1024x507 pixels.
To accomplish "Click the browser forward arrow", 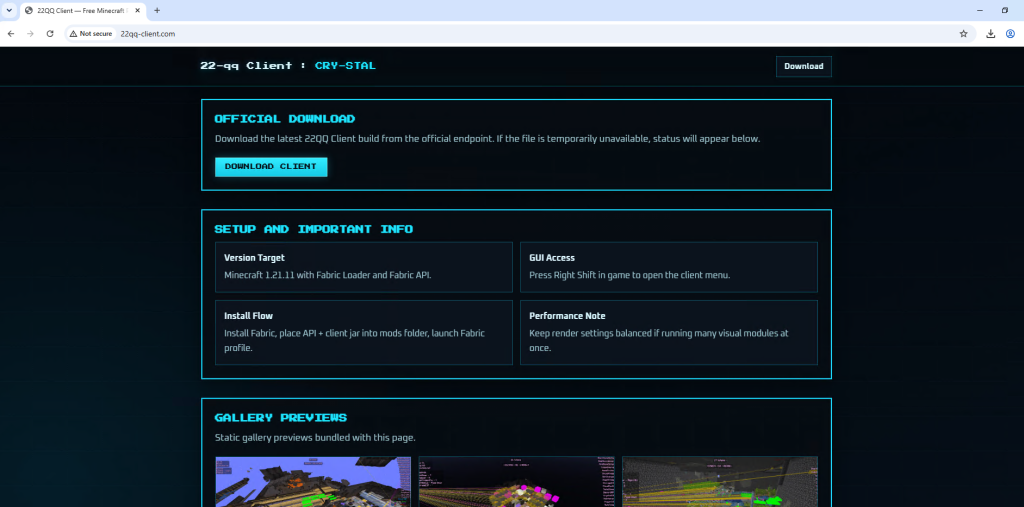I will tap(30, 33).
